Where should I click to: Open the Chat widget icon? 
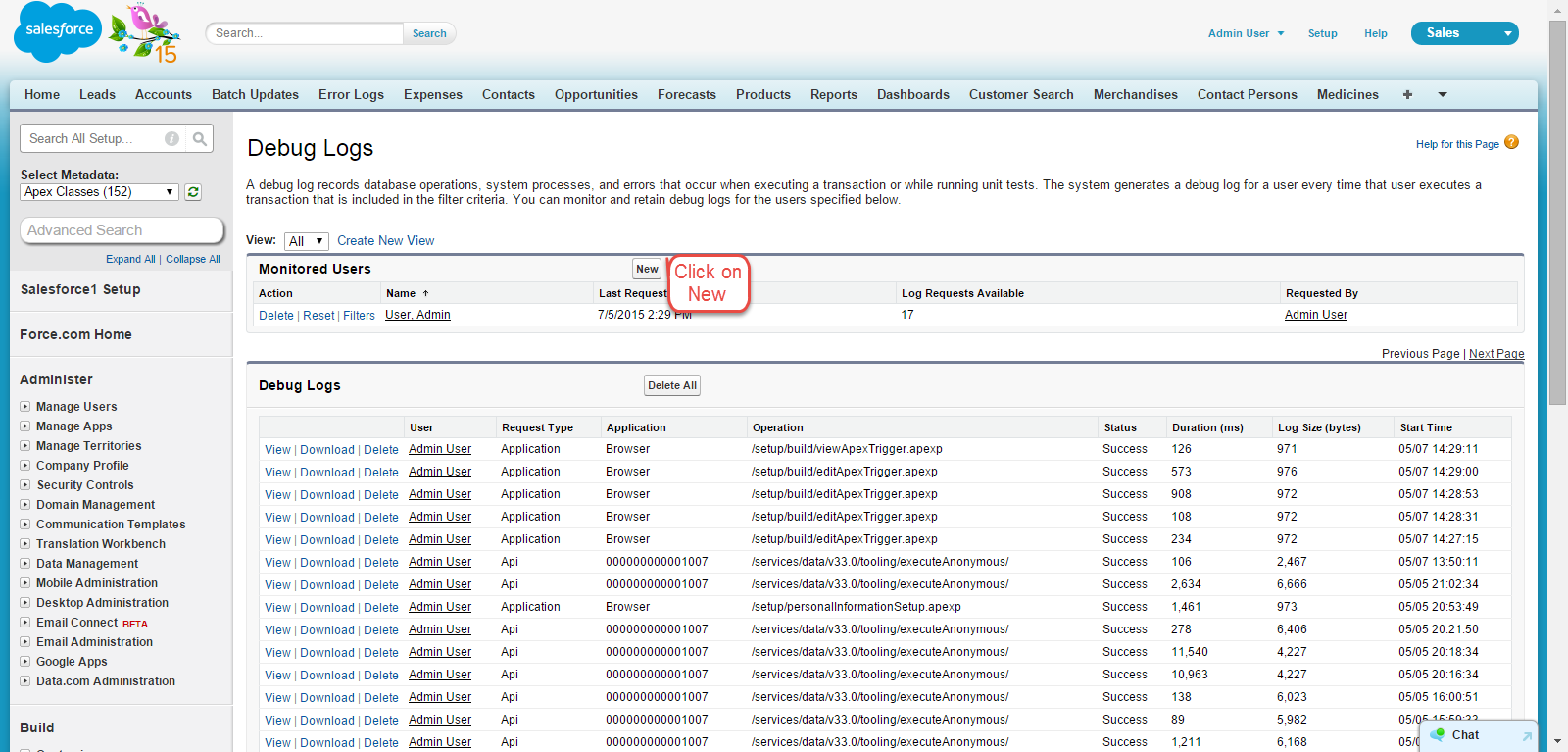point(1438,735)
